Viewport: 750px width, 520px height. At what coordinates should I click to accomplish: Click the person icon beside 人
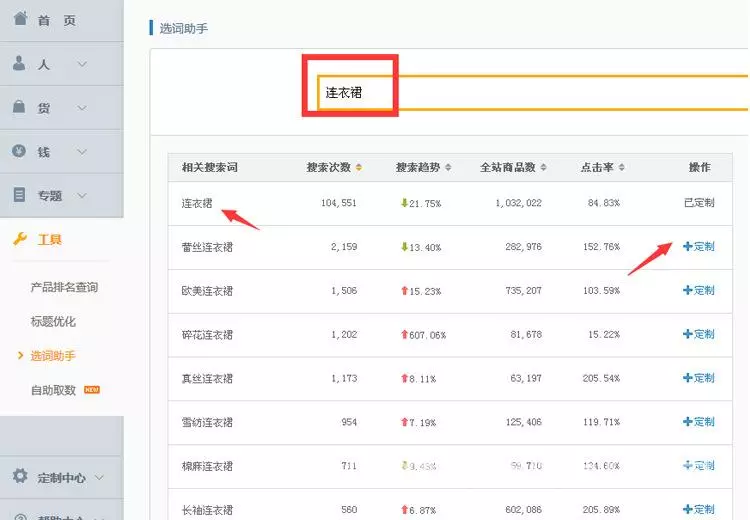(19, 63)
